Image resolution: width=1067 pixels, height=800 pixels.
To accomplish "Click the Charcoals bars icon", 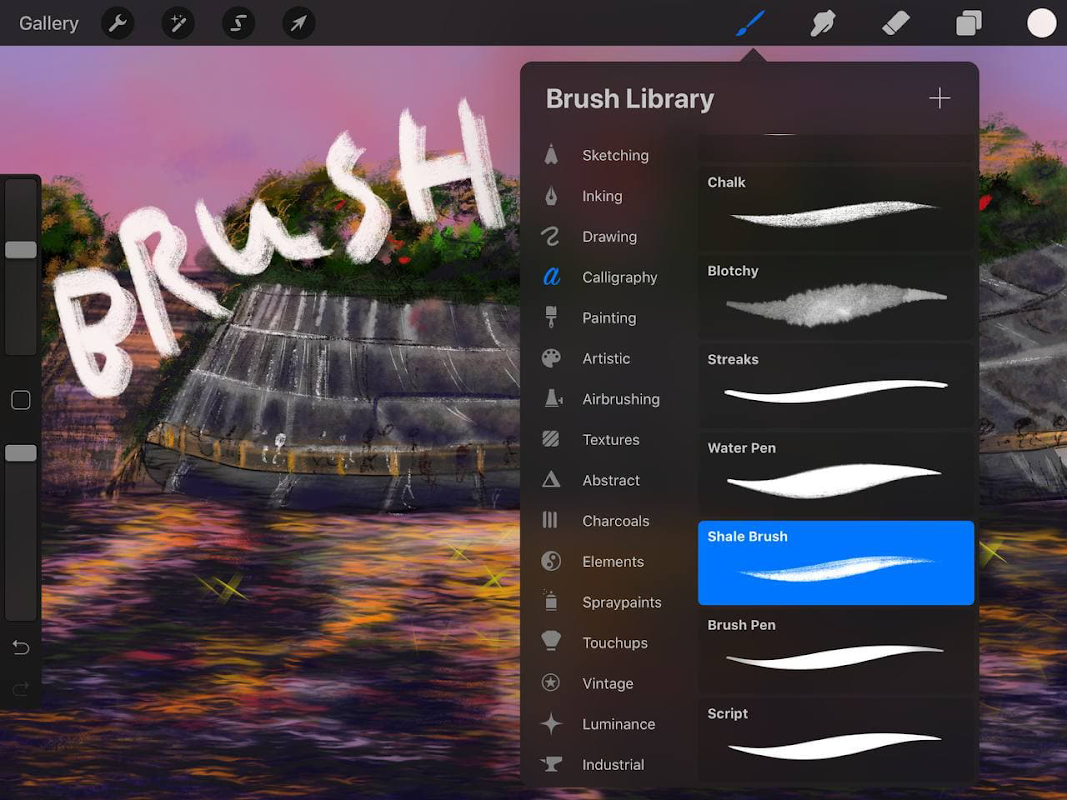I will (x=550, y=520).
